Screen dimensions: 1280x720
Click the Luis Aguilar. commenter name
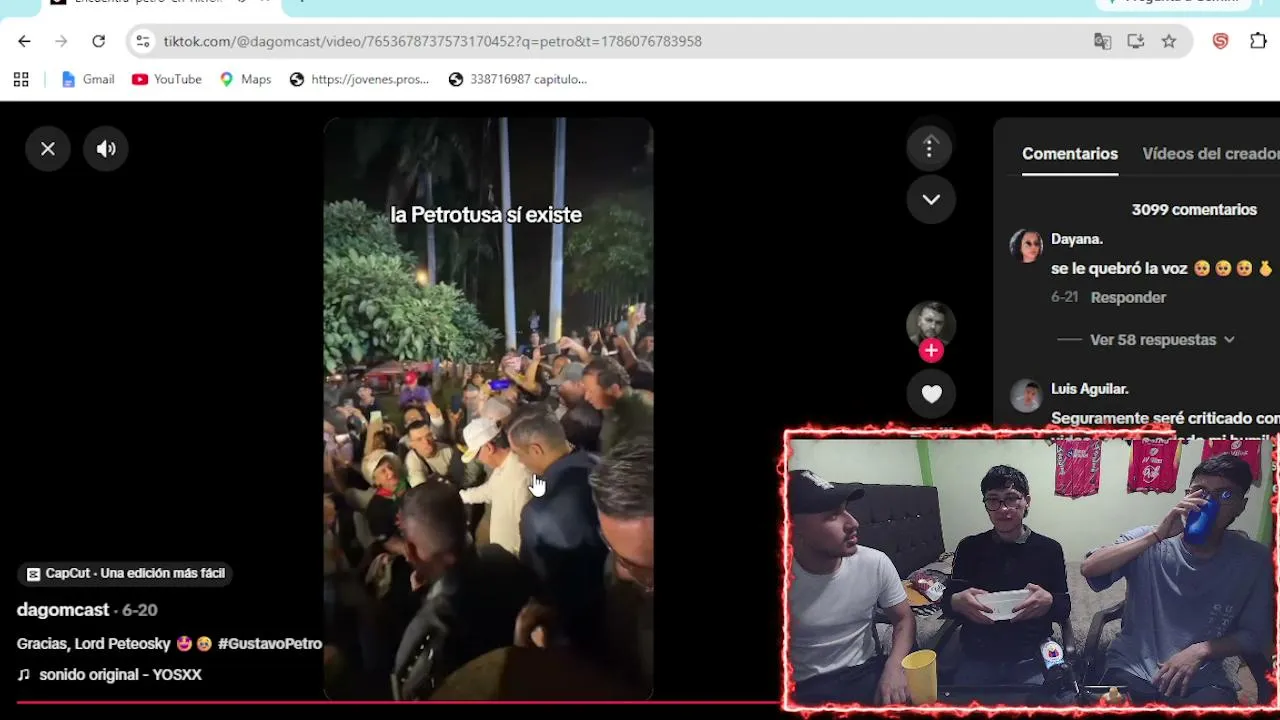(1090, 389)
